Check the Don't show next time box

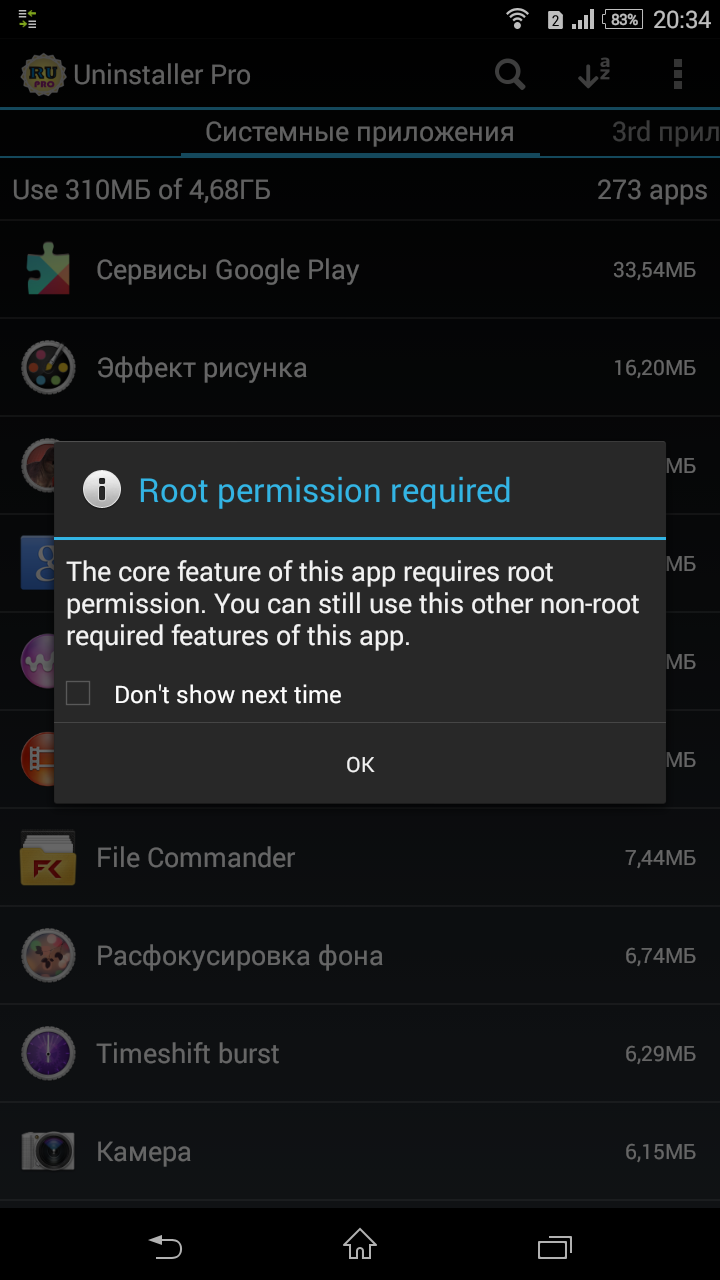pos(78,693)
